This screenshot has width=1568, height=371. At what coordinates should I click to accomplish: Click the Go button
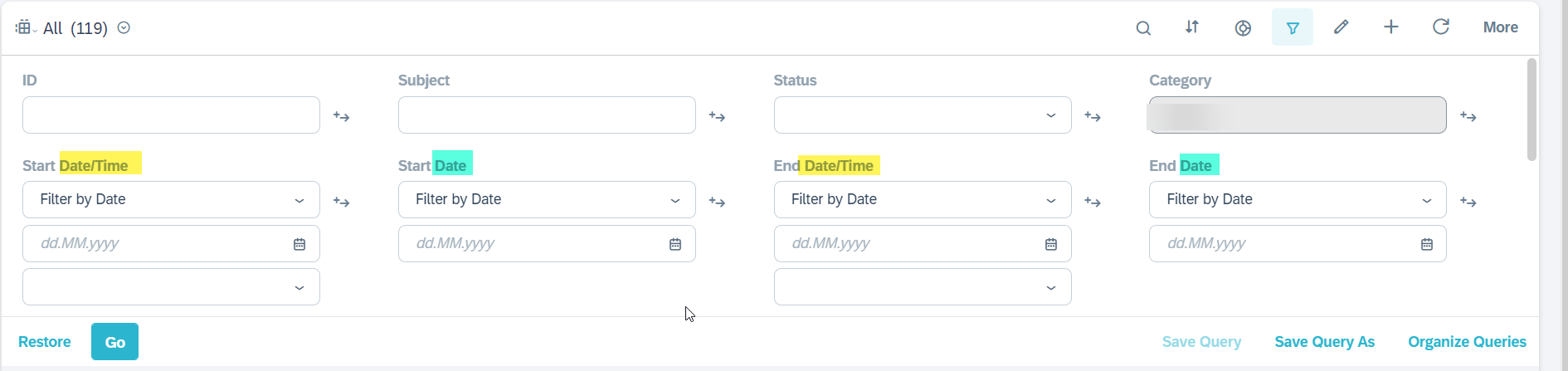[x=114, y=342]
